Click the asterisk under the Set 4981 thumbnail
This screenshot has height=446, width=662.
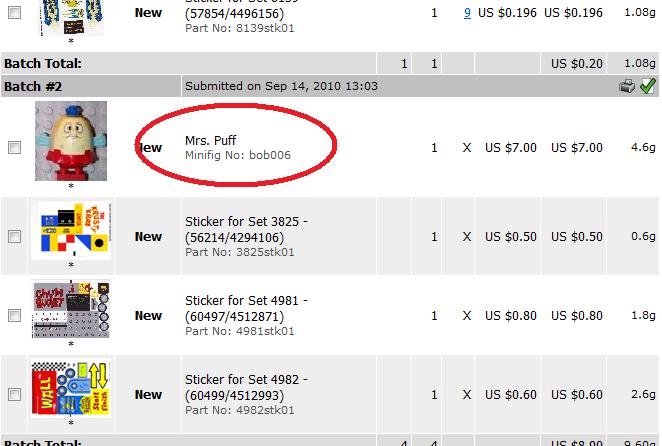click(71, 345)
